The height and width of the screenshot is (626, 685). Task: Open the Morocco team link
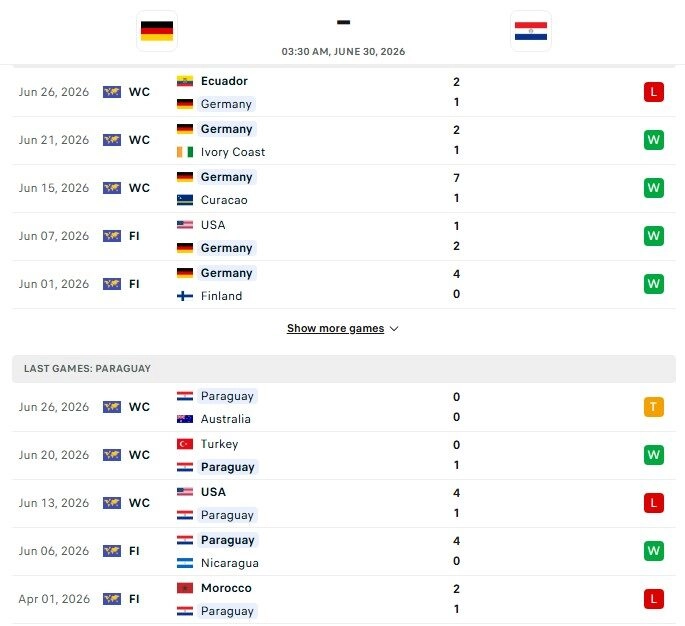pos(226,588)
